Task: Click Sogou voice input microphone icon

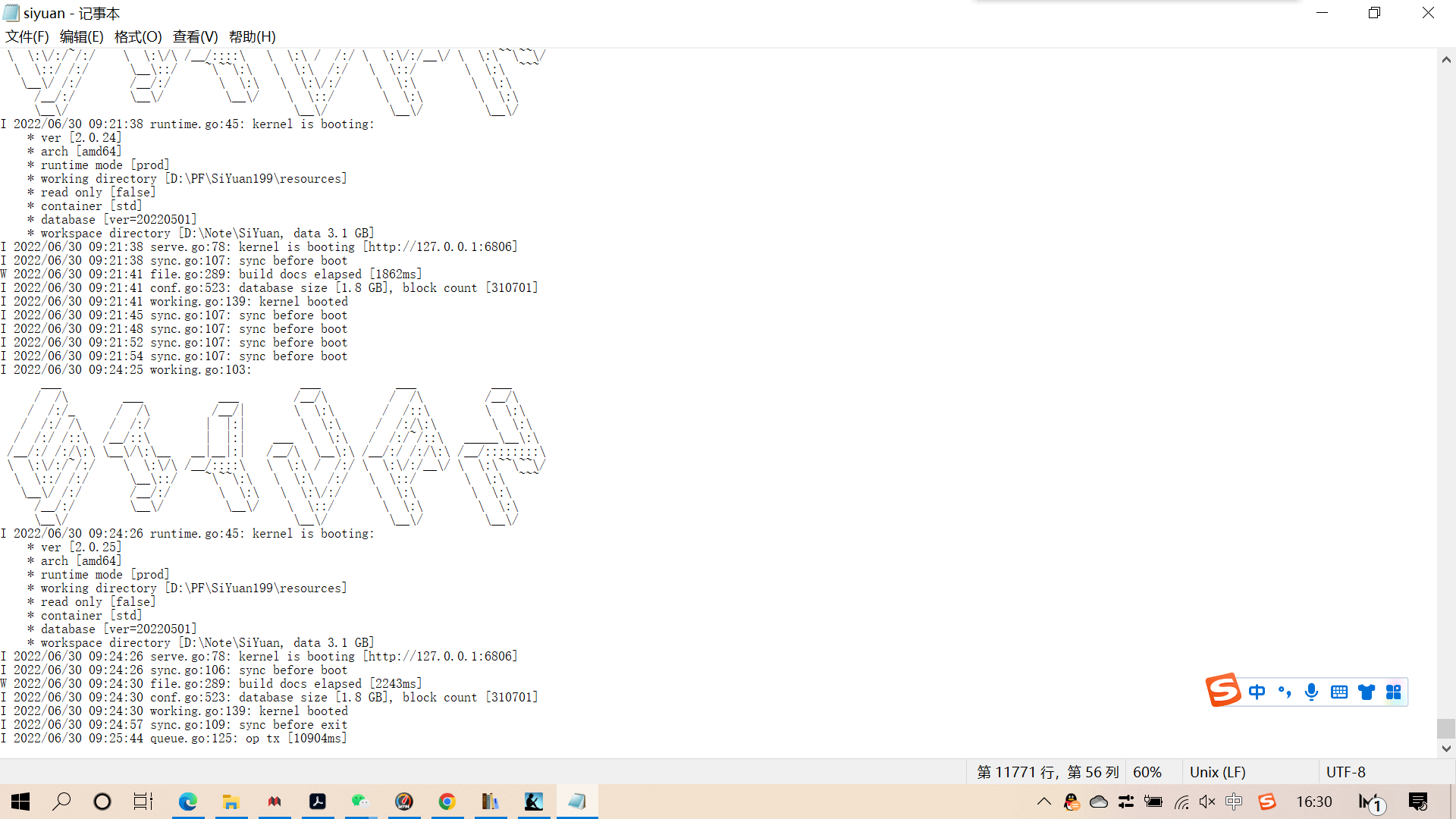Action: 1311,692
